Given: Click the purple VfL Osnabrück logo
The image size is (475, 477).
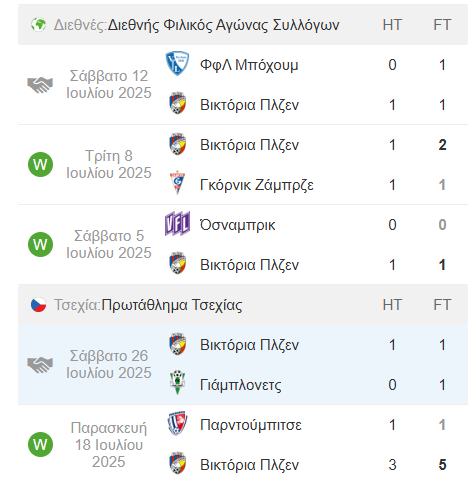Looking at the screenshot, I should click(177, 223).
